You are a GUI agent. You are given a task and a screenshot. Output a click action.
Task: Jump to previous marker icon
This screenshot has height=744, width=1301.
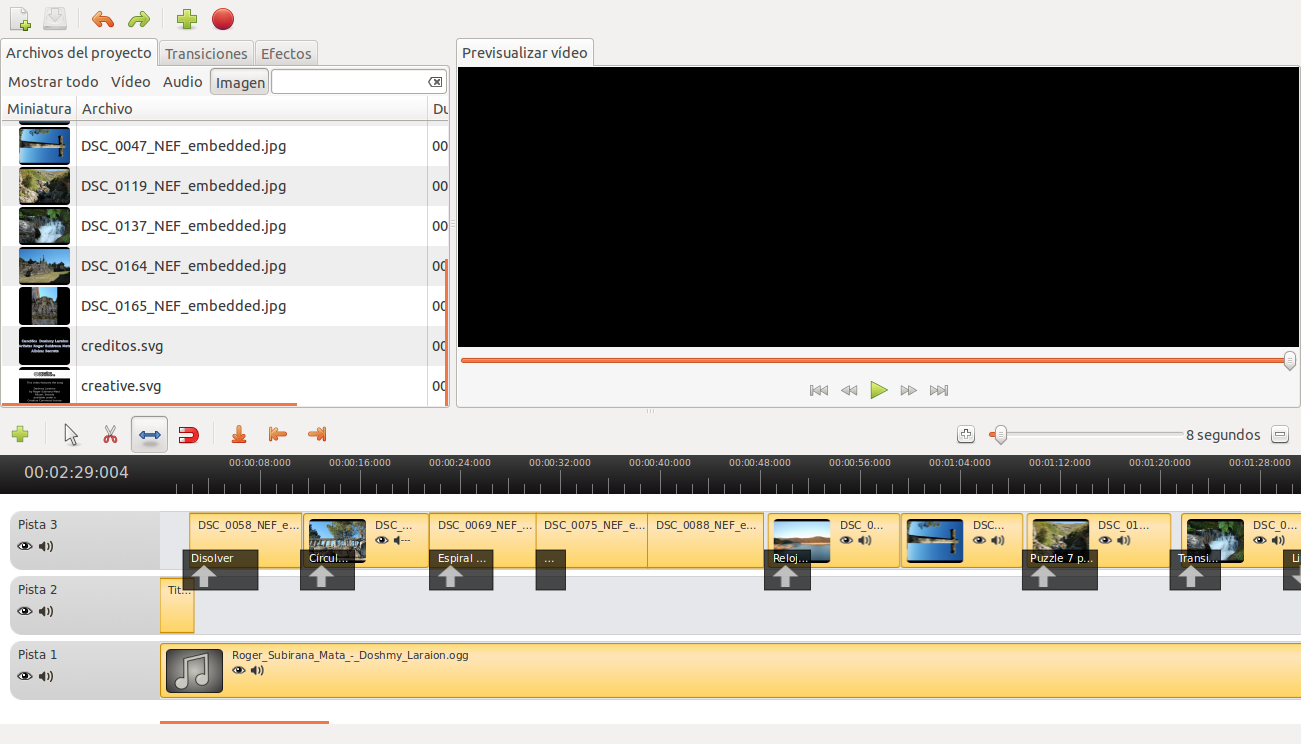[278, 434]
